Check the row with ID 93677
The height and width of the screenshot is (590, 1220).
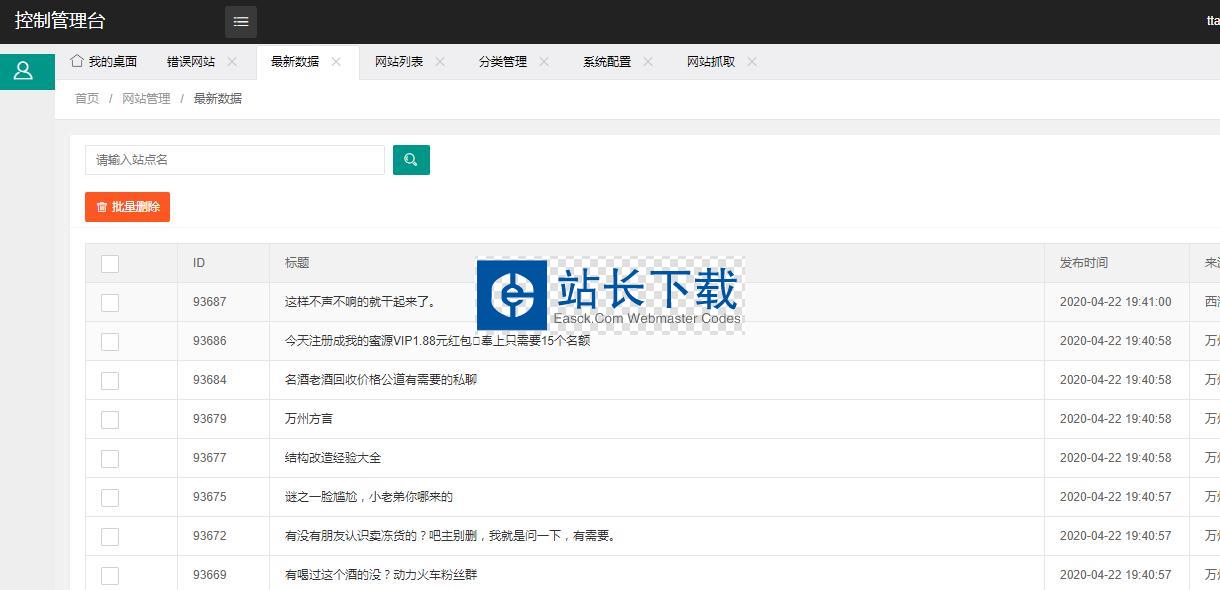click(110, 459)
